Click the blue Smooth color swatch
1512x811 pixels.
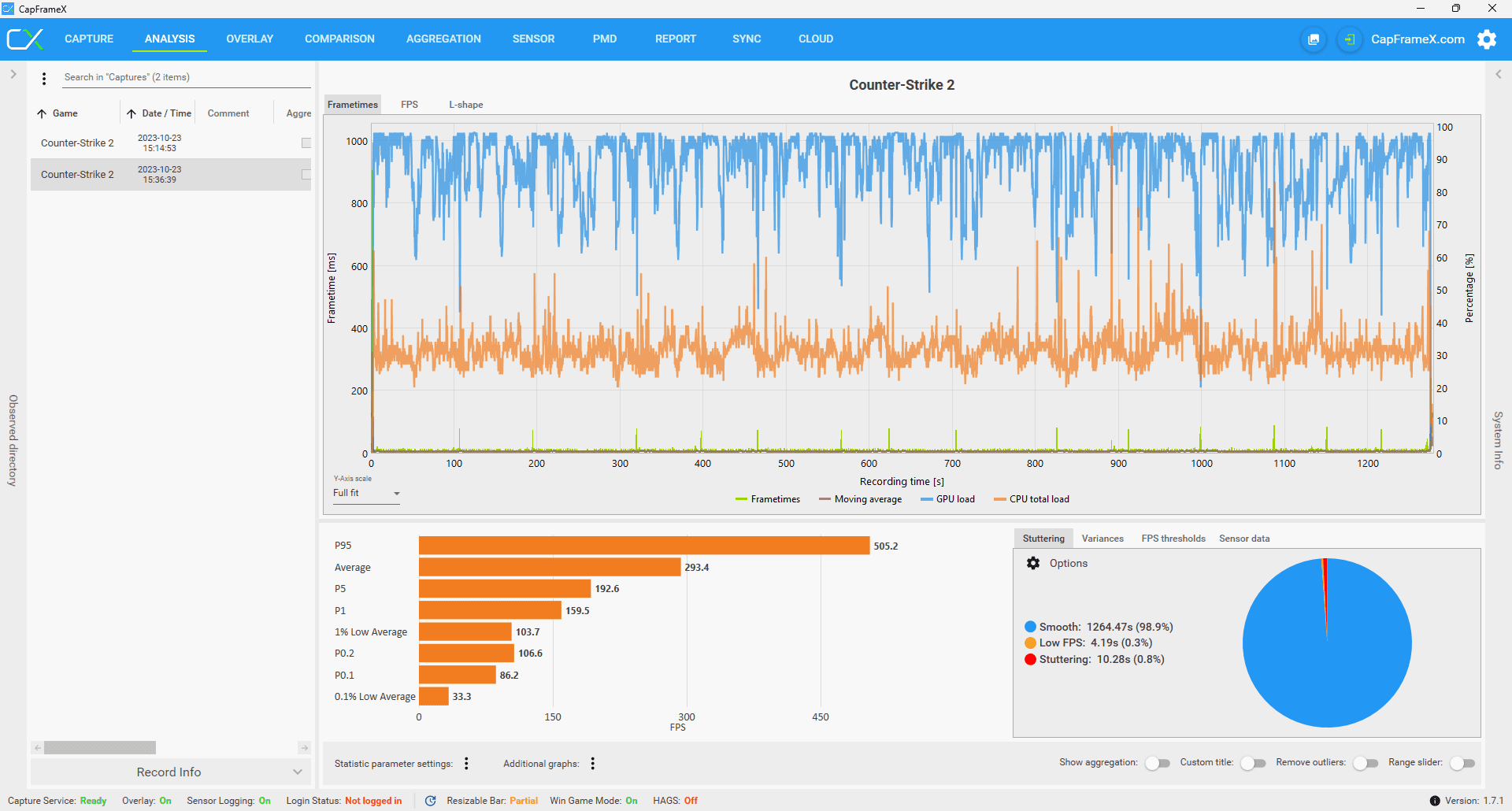pos(1030,627)
